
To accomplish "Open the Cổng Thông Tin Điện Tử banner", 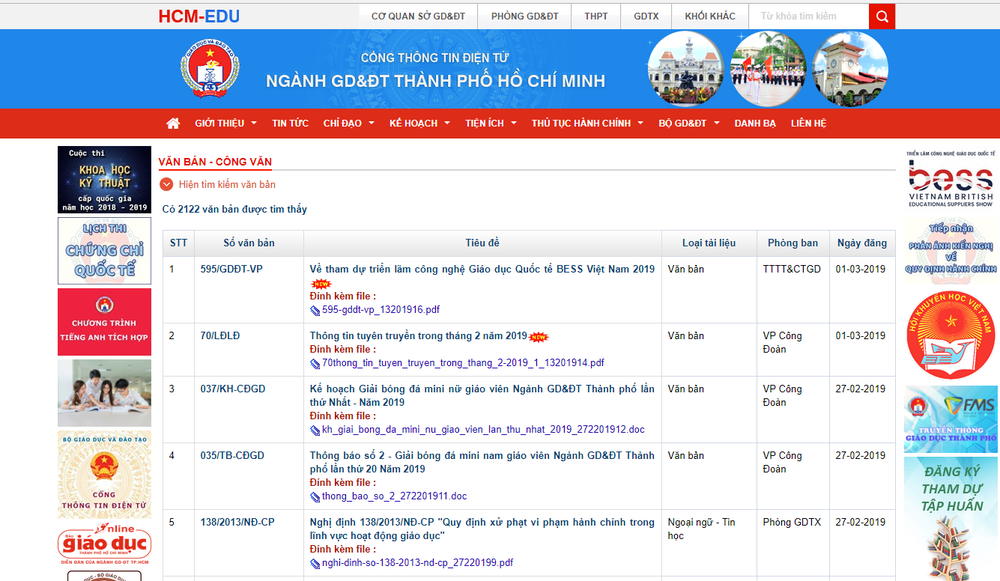I will click(105, 475).
